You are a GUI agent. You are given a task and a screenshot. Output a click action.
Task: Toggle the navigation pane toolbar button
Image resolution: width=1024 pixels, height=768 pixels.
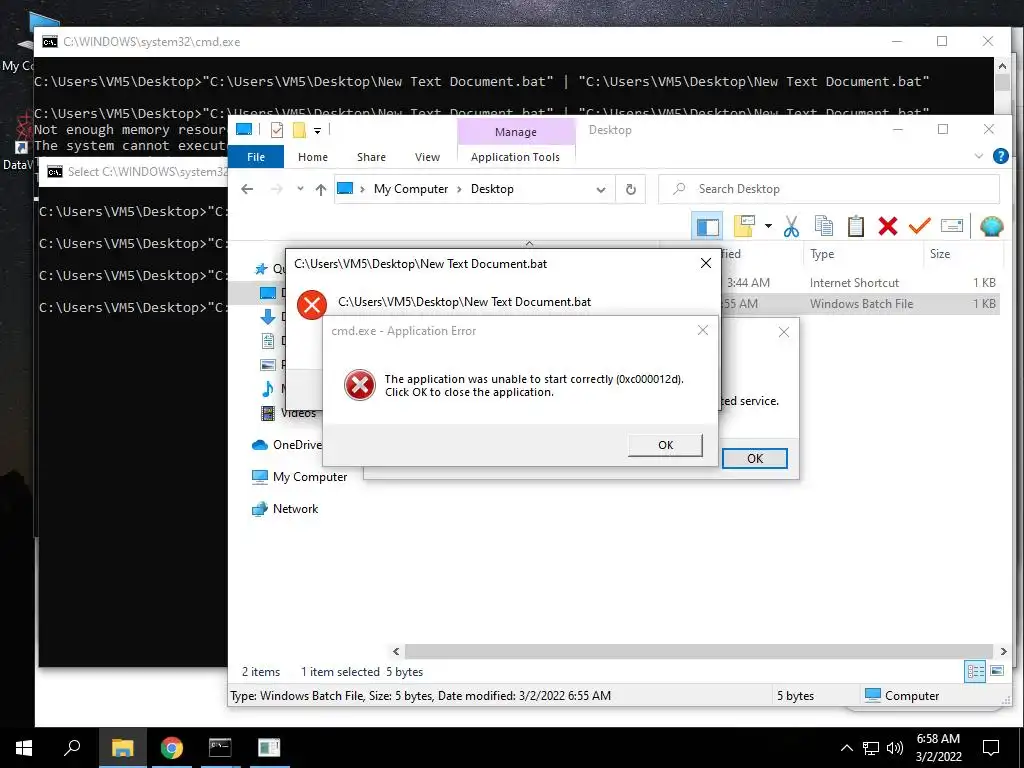pyautogui.click(x=707, y=227)
